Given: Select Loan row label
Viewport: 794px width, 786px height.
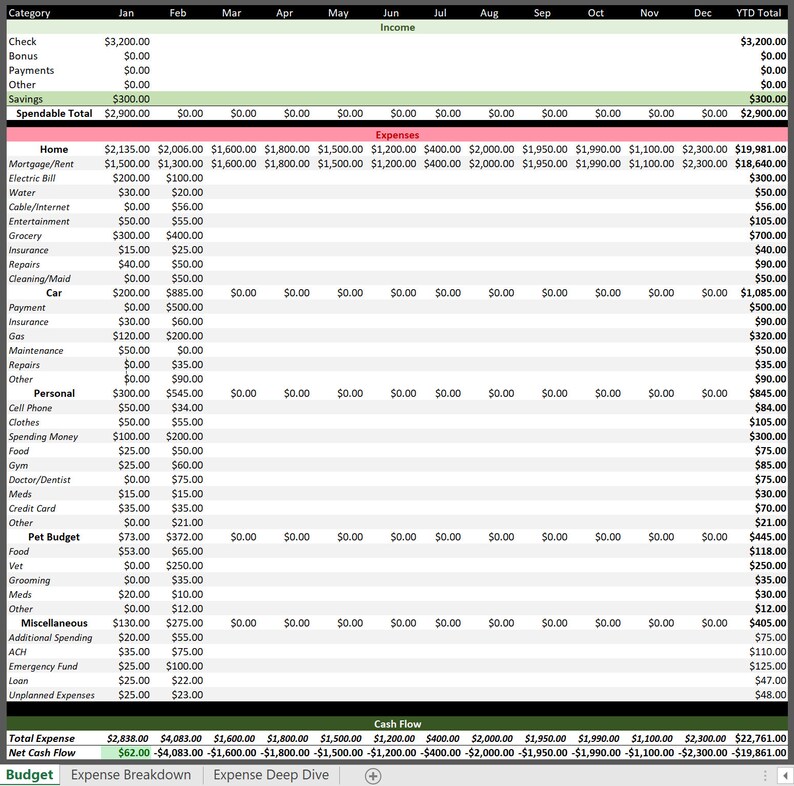Looking at the screenshot, I should coord(18,681).
